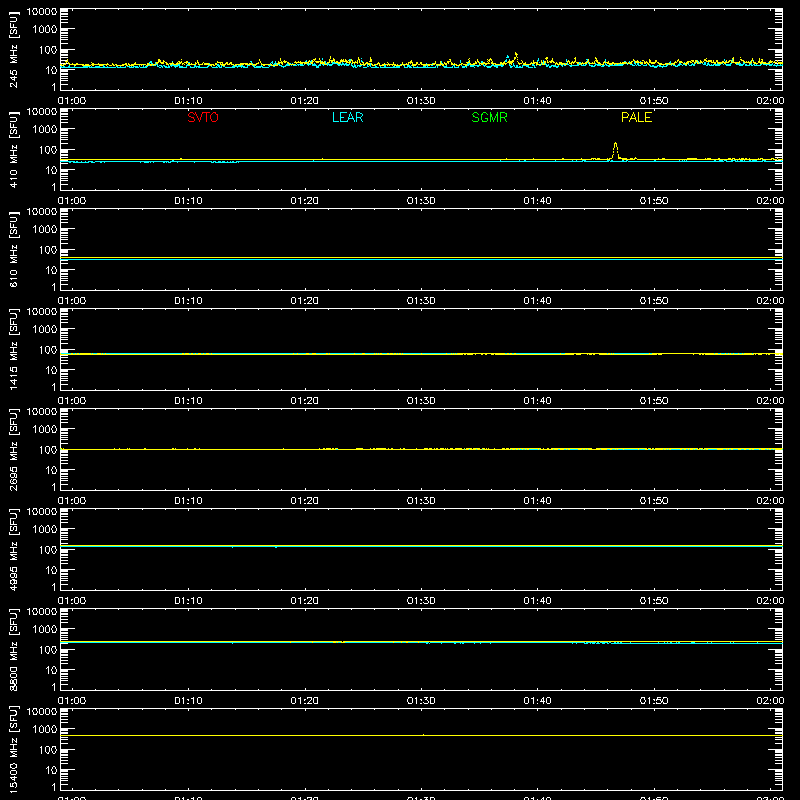Viewport: 800px width, 800px height.
Task: Click 01:30 label under the 8800 MHz panel
Action: (421, 701)
